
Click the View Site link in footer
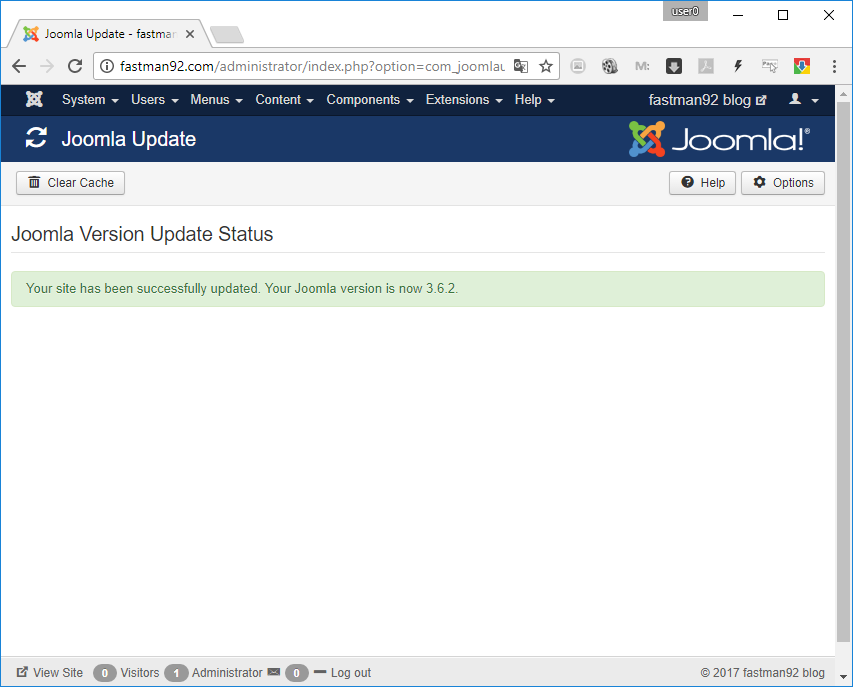point(50,673)
